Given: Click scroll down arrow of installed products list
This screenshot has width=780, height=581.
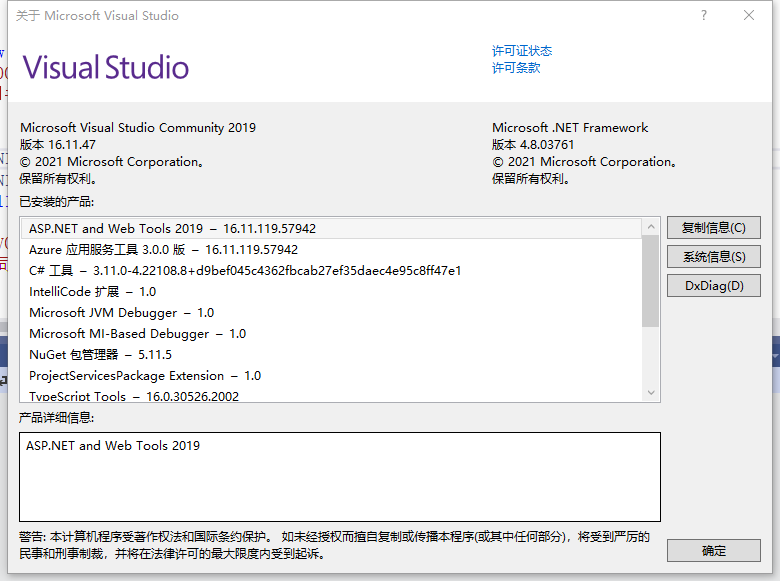Looking at the screenshot, I should [651, 393].
